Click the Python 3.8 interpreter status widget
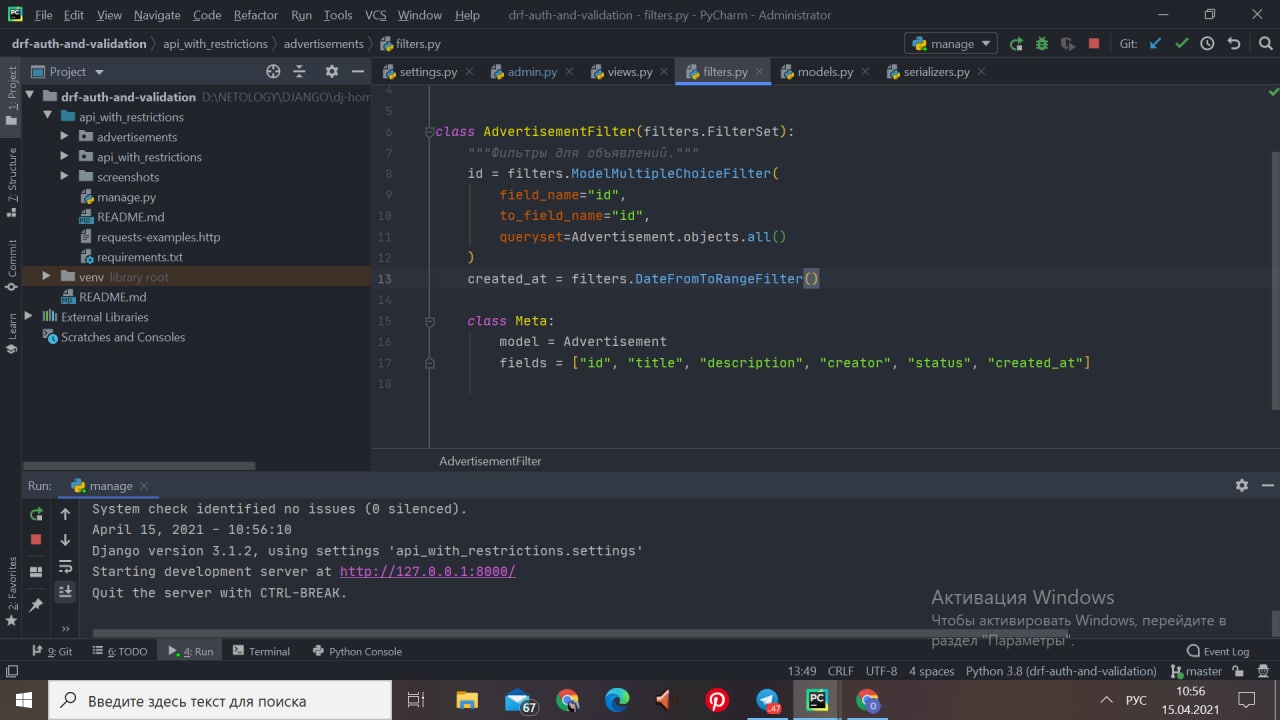Image resolution: width=1280 pixels, height=720 pixels. [x=1061, y=671]
